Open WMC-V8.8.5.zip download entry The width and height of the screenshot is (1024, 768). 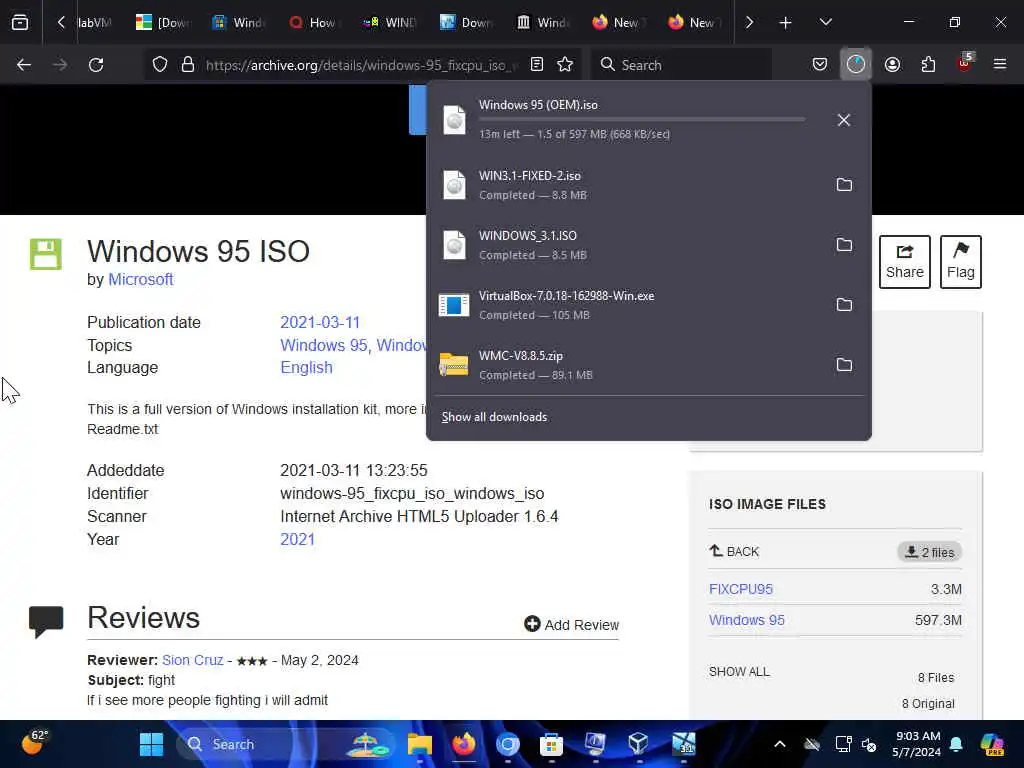click(627, 364)
